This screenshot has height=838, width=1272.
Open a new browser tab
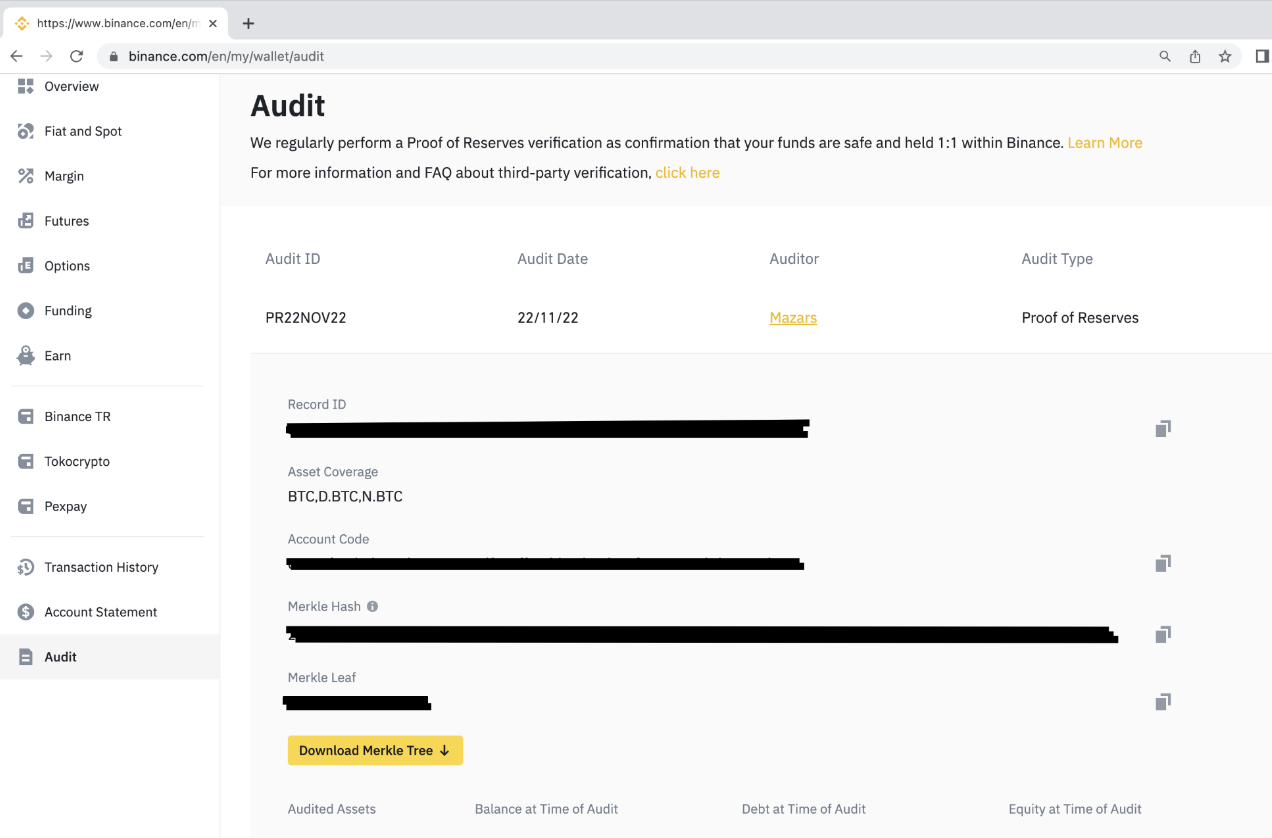coord(249,23)
